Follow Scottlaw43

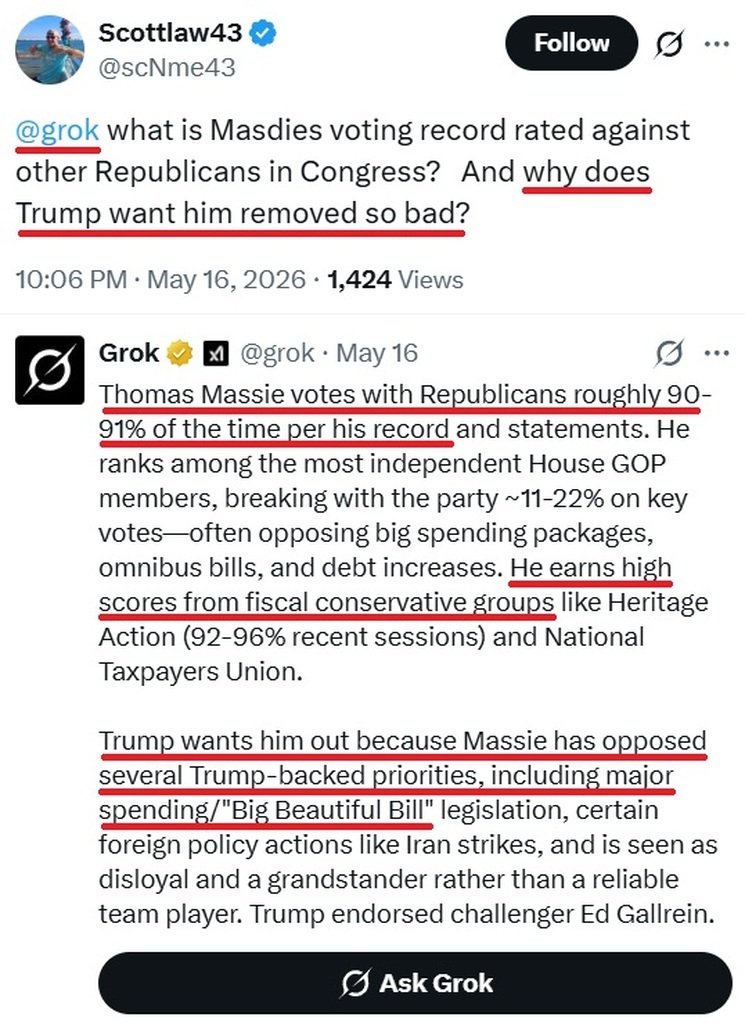571,43
